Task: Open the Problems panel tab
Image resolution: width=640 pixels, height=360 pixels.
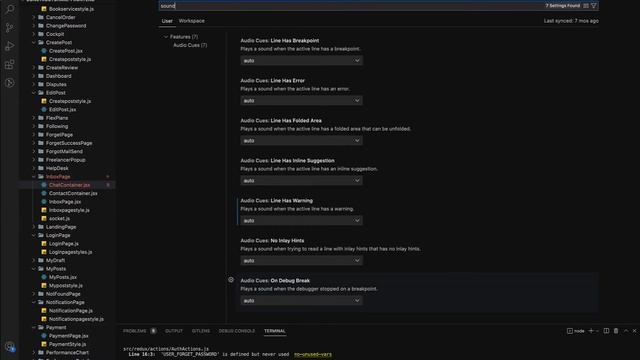Action: (135, 331)
